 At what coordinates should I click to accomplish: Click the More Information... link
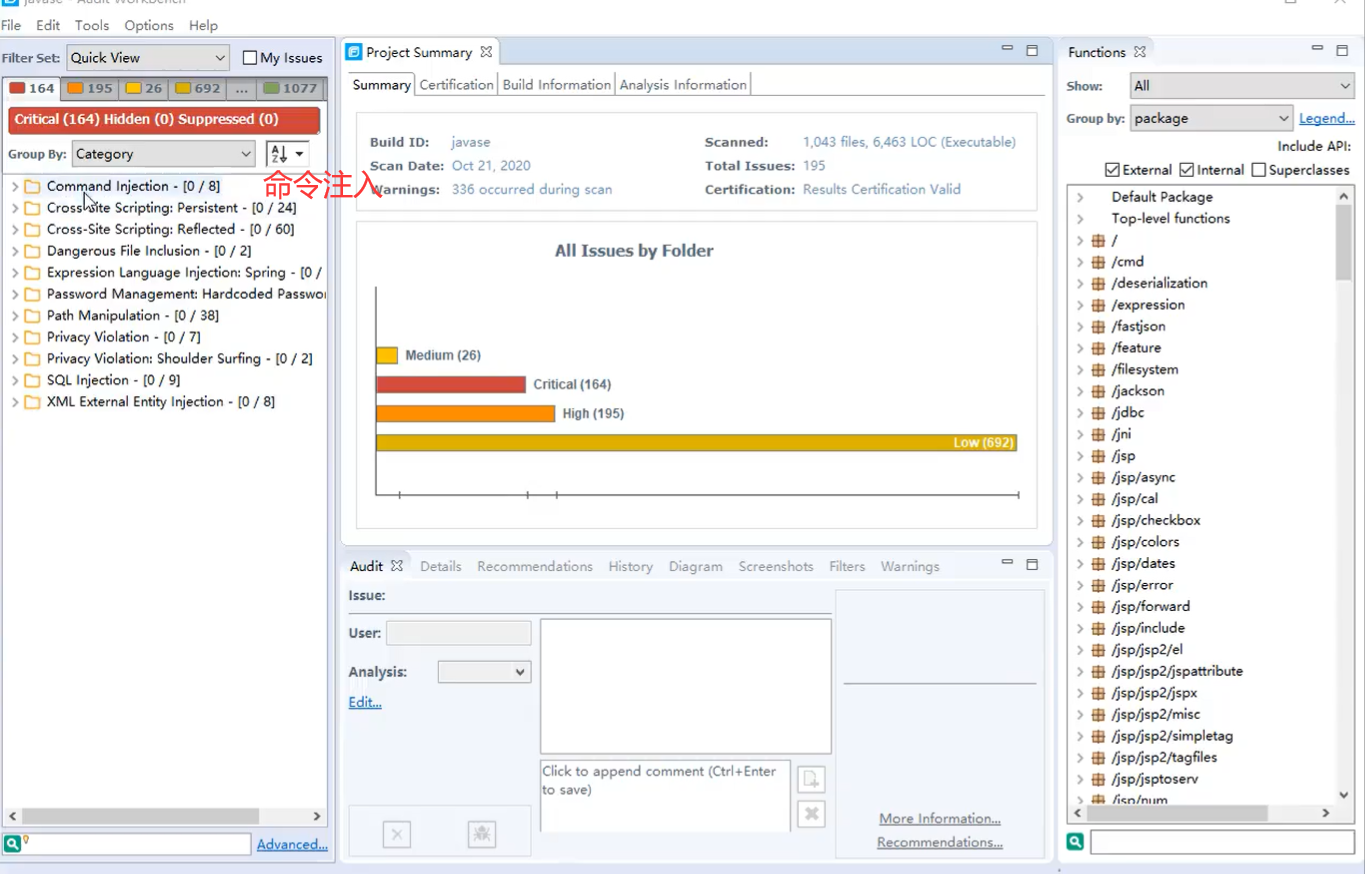tap(940, 818)
